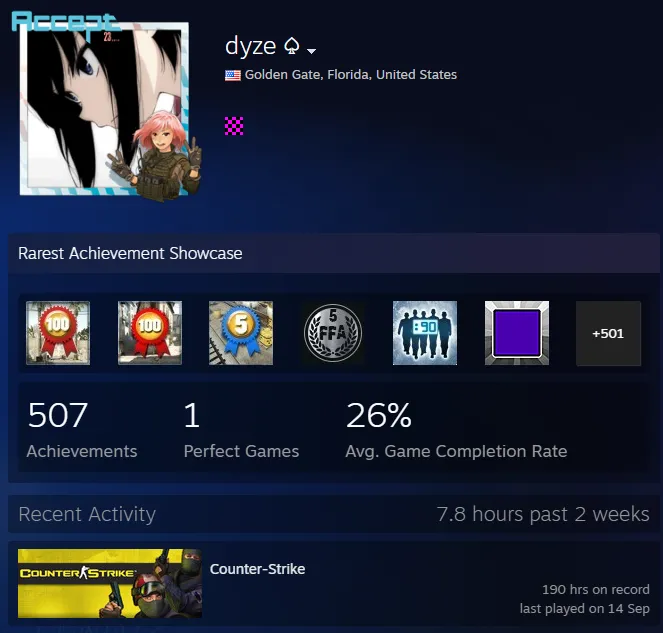Open the first red 100 ribbon achievement
Image resolution: width=663 pixels, height=633 pixels.
click(x=58, y=333)
